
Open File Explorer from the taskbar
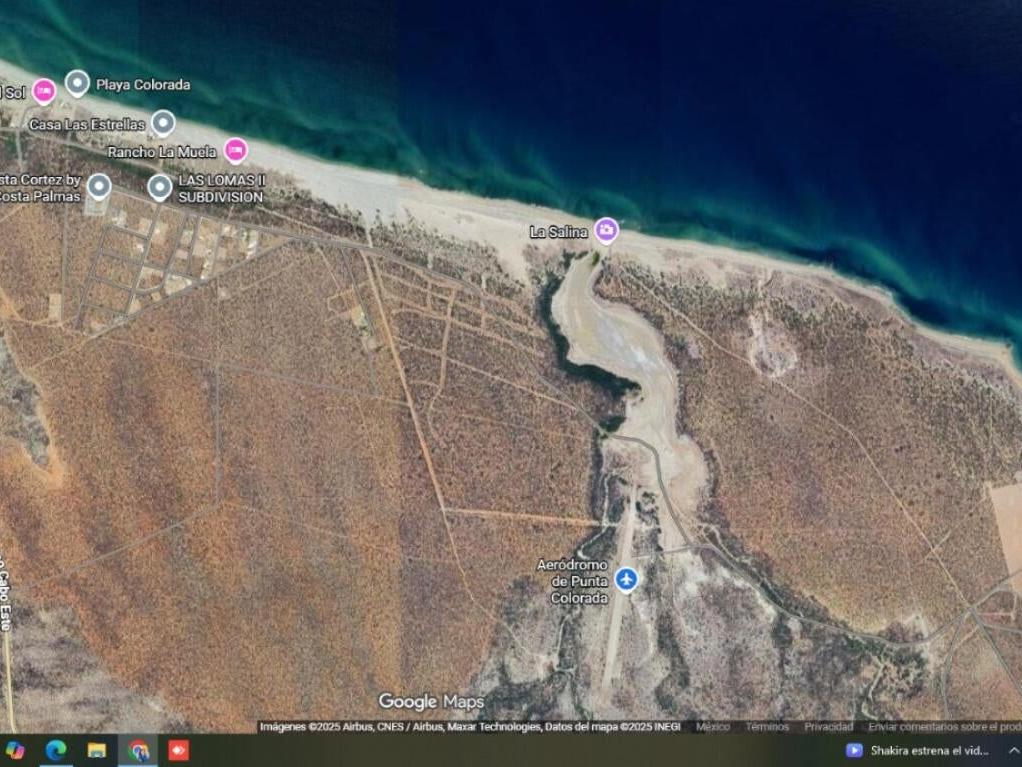coord(97,750)
